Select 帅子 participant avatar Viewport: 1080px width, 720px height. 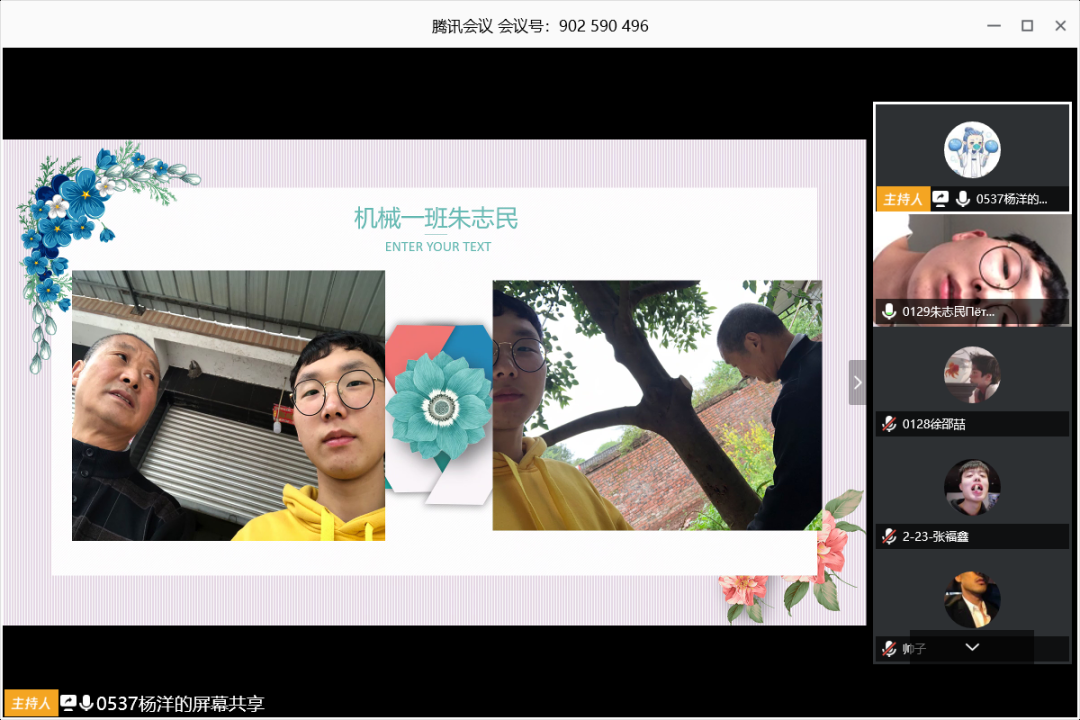[x=972, y=600]
